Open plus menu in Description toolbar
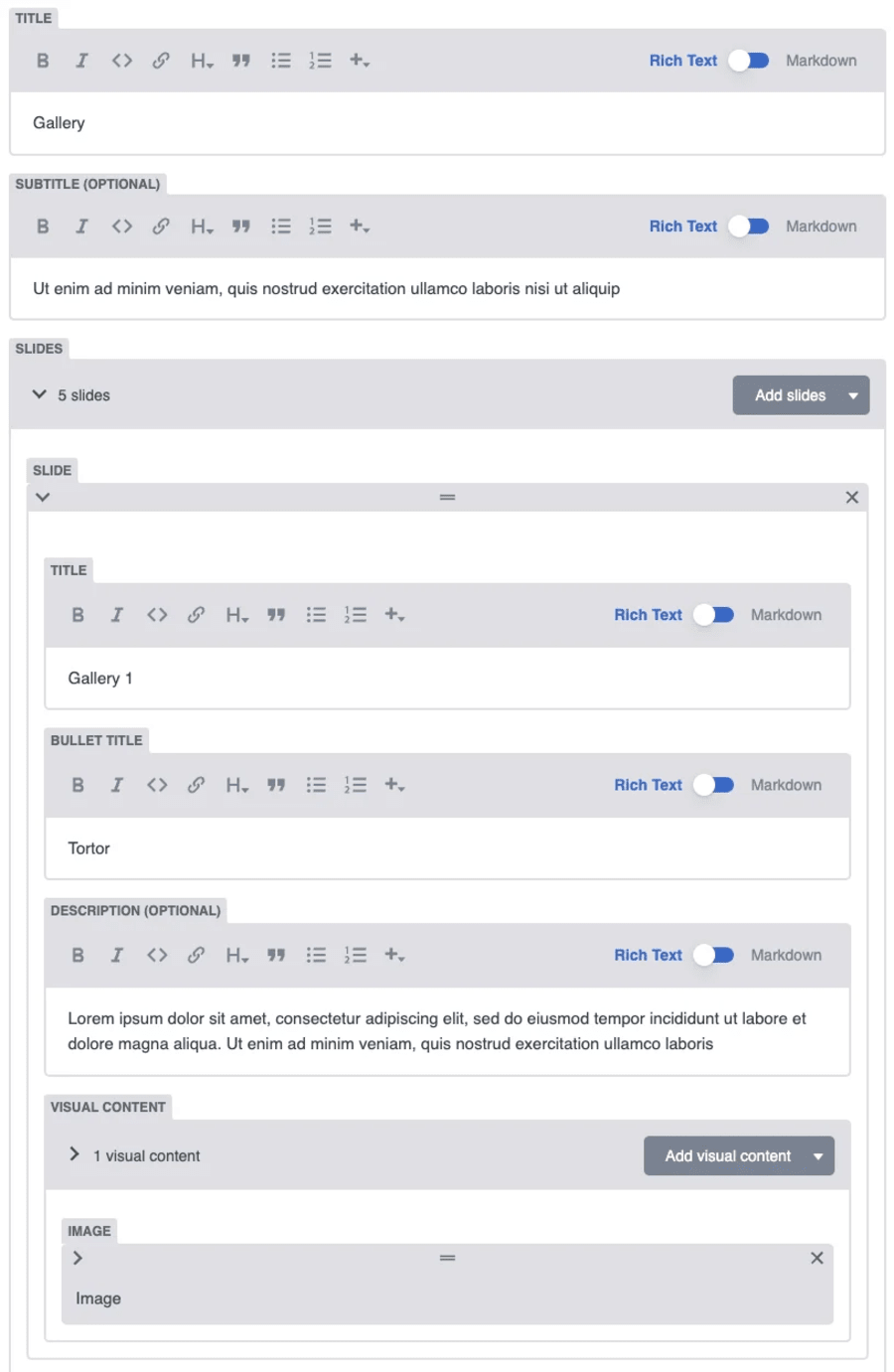 pyautogui.click(x=394, y=955)
